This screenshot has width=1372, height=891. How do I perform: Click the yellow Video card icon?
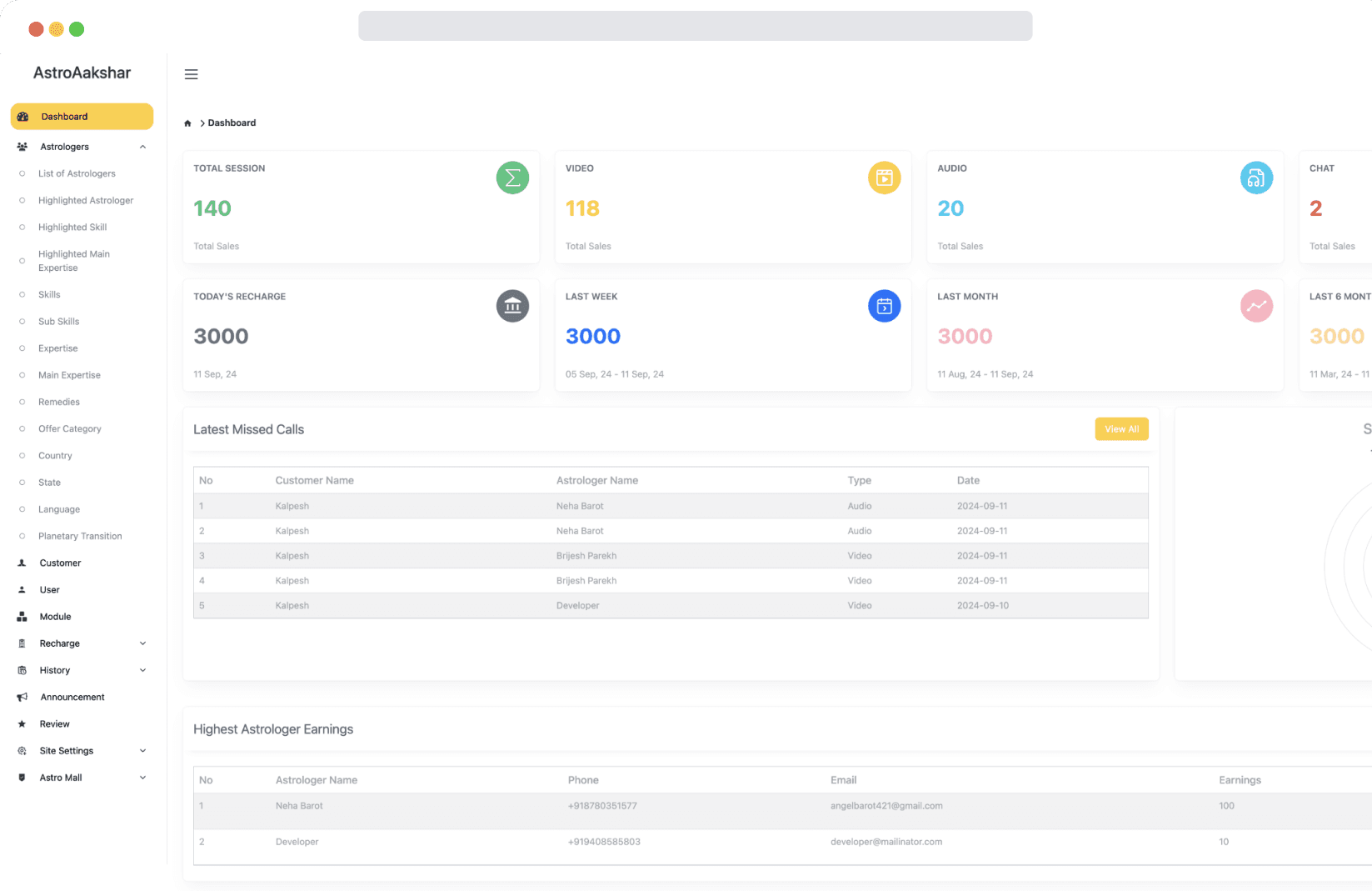884,178
